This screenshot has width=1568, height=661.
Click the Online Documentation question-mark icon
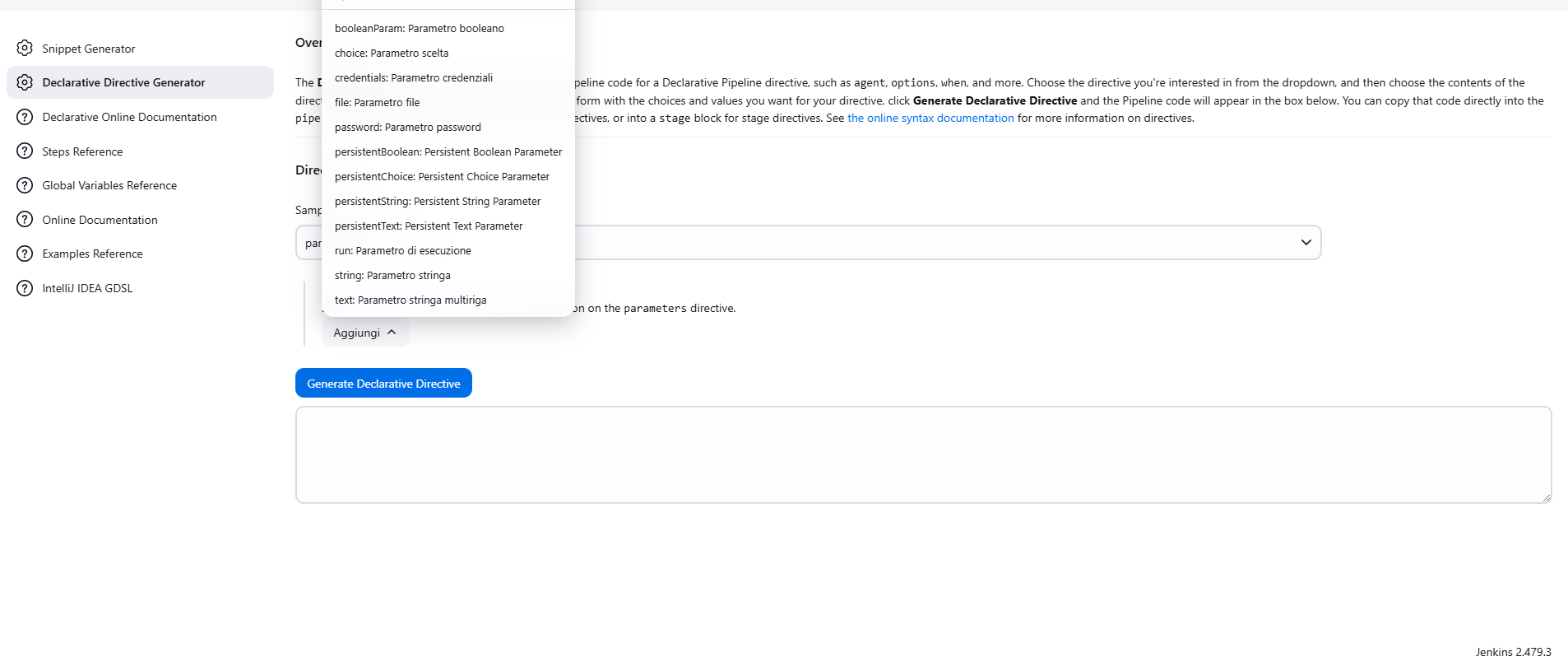25,220
